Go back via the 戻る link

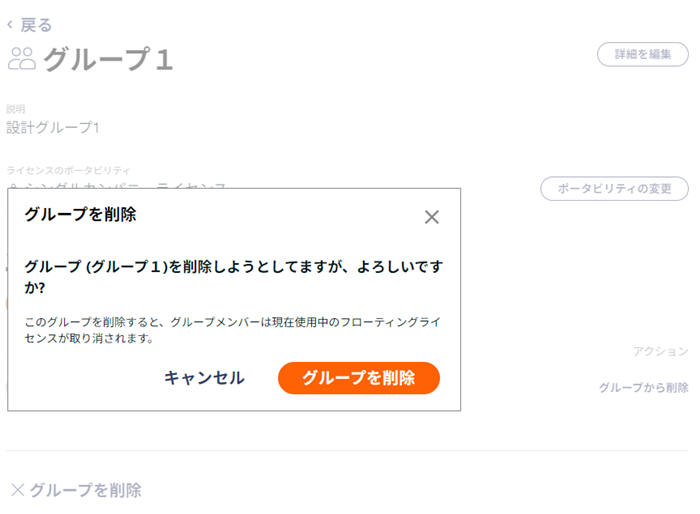tap(36, 25)
